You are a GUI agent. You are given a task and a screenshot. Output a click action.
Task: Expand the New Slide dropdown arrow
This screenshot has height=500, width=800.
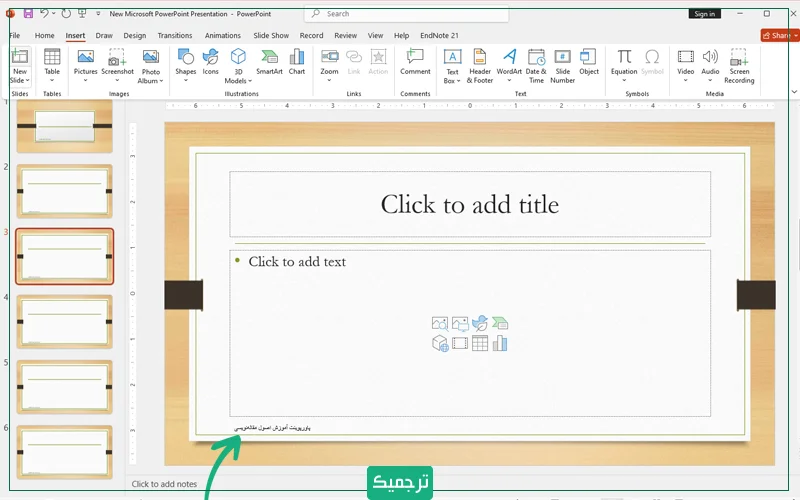coord(27,81)
